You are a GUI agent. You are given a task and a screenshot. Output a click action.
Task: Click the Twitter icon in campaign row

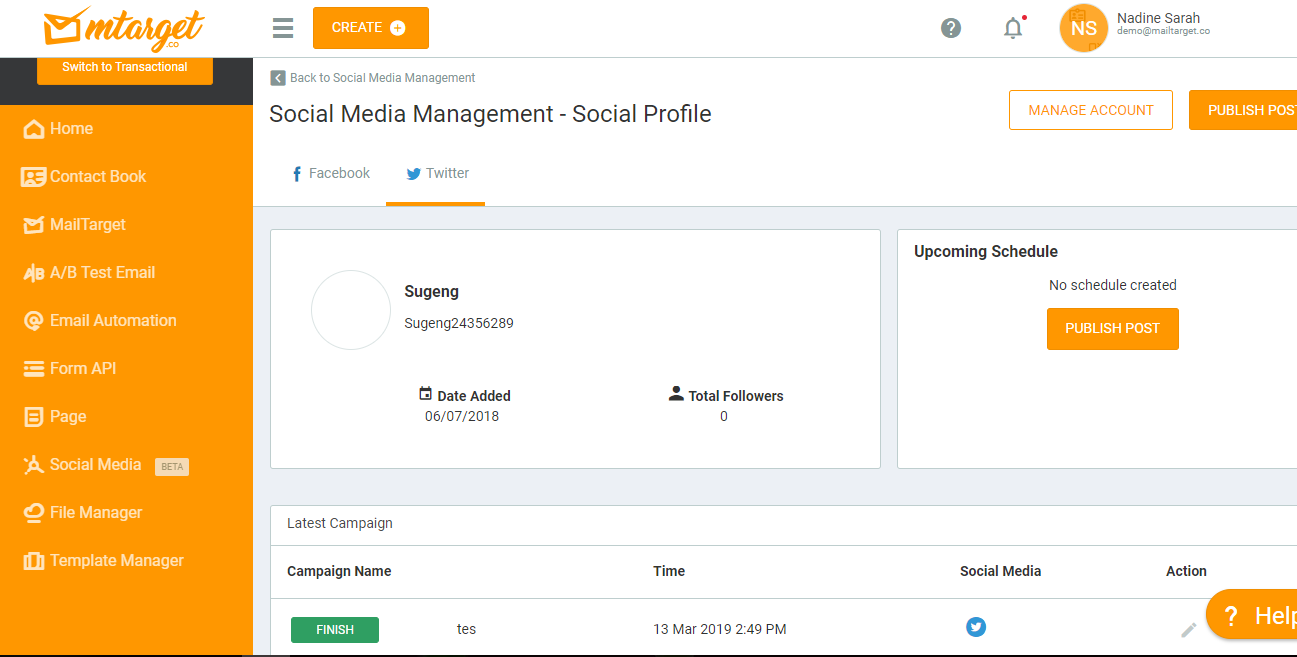pos(976,627)
